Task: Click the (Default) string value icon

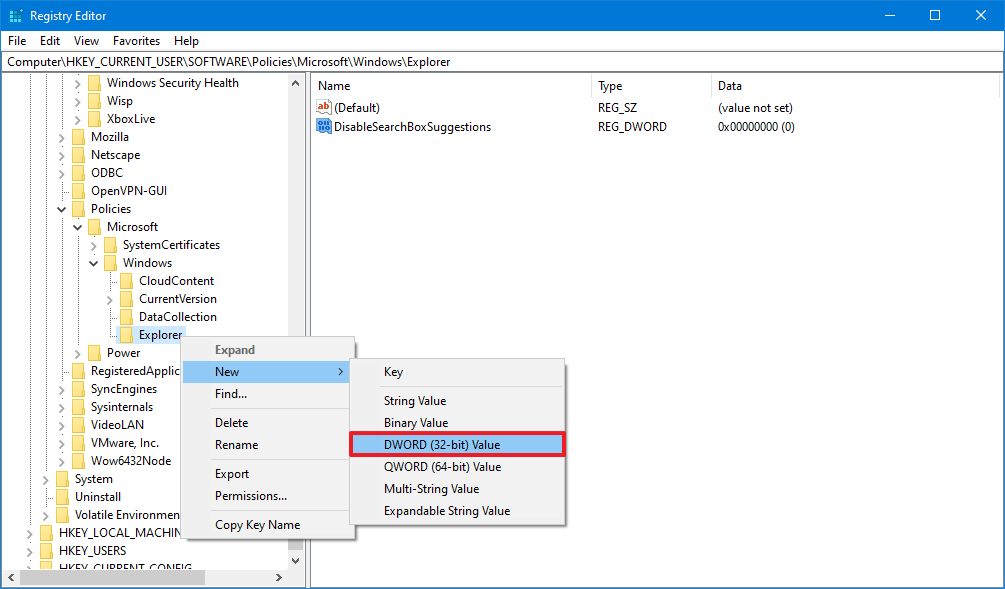Action: pyautogui.click(x=324, y=107)
